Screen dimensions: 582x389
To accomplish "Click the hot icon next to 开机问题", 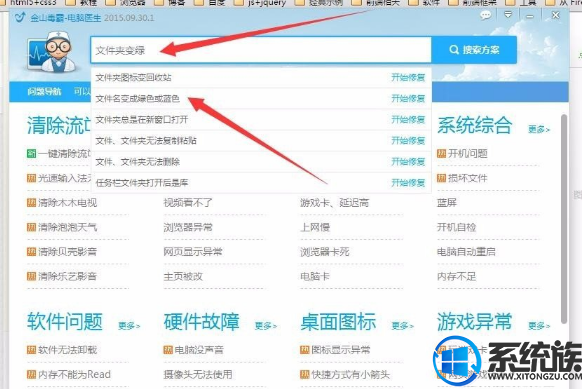I will [441, 153].
